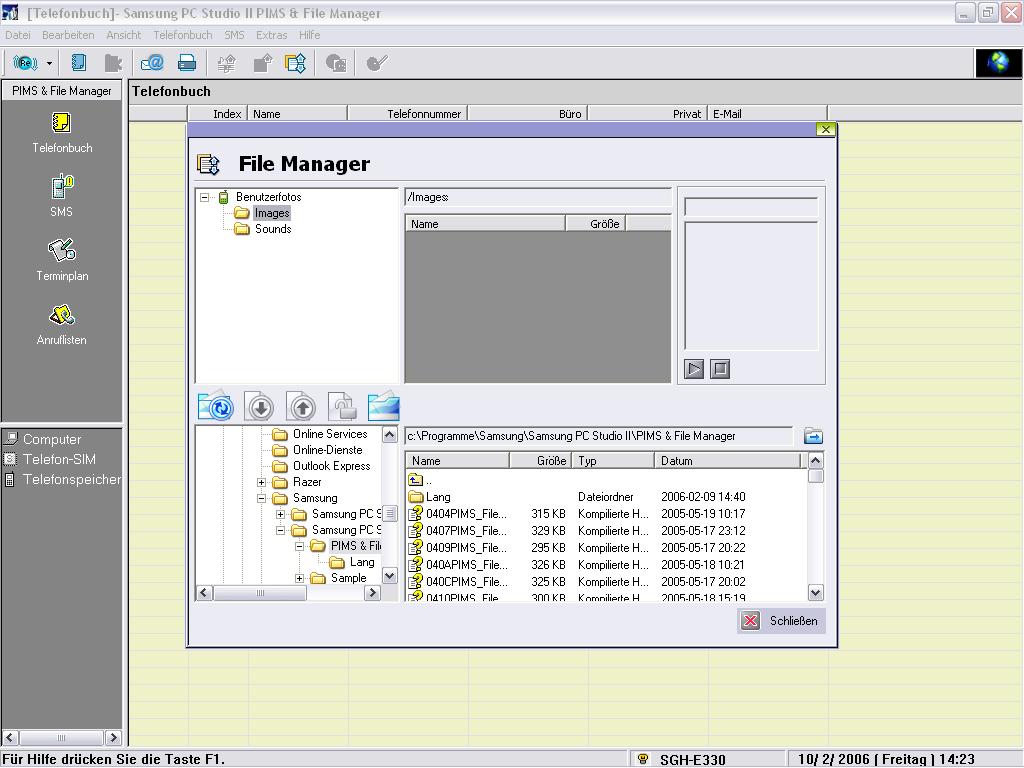Select the Outlook Express folder
This screenshot has width=1024, height=768.
(x=331, y=466)
